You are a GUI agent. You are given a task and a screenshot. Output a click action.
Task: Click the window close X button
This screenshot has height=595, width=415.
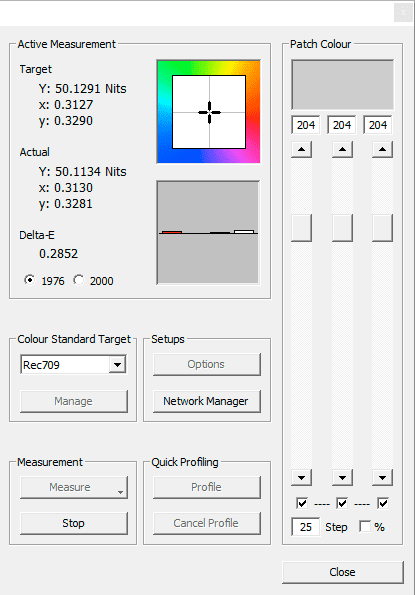click(403, 13)
